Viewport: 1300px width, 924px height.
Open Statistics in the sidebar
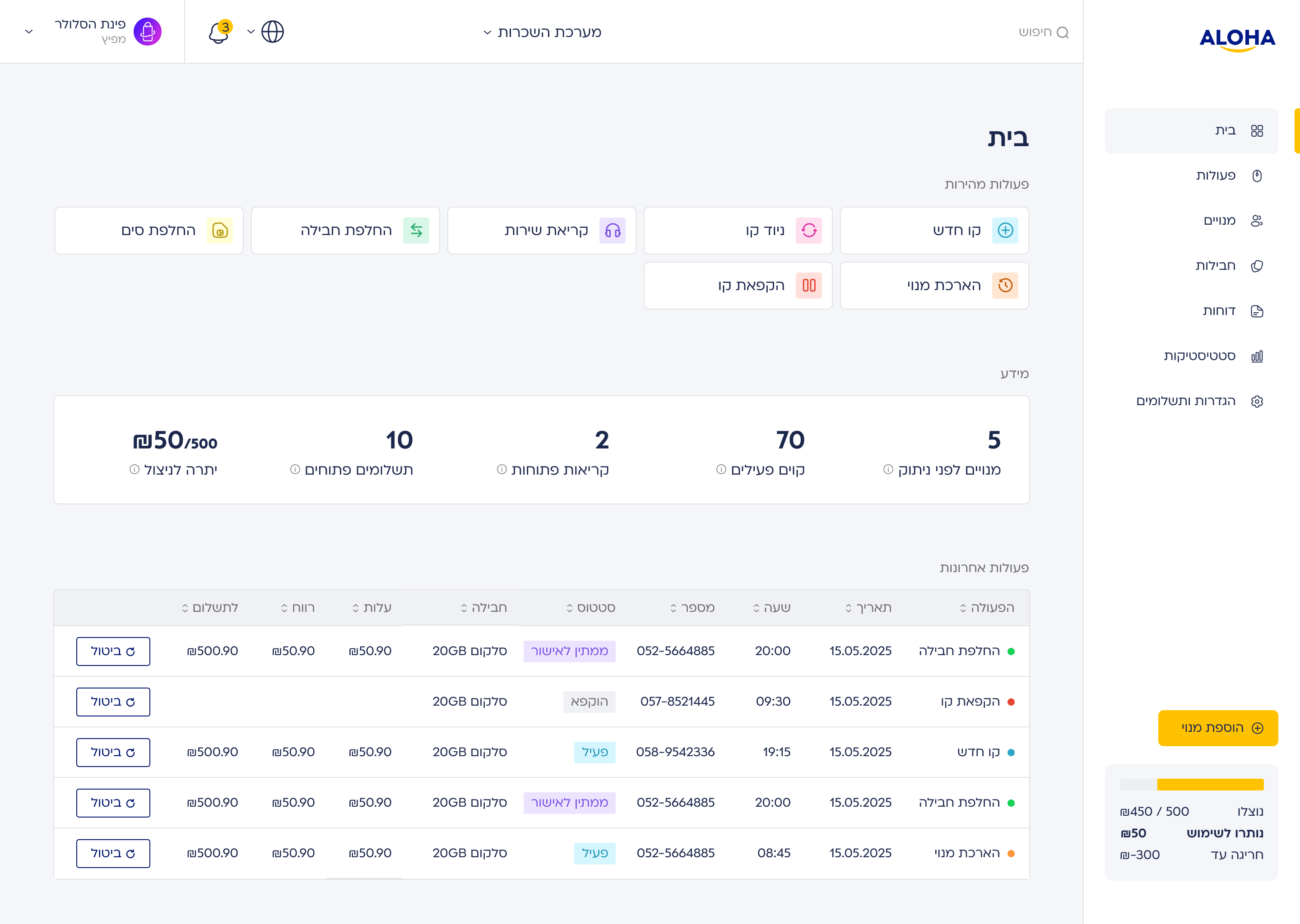[1199, 356]
